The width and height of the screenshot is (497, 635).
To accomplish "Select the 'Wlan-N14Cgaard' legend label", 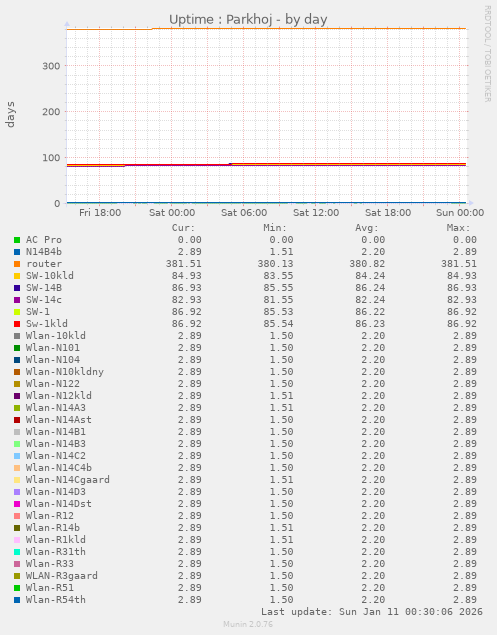I will (x=68, y=480).
